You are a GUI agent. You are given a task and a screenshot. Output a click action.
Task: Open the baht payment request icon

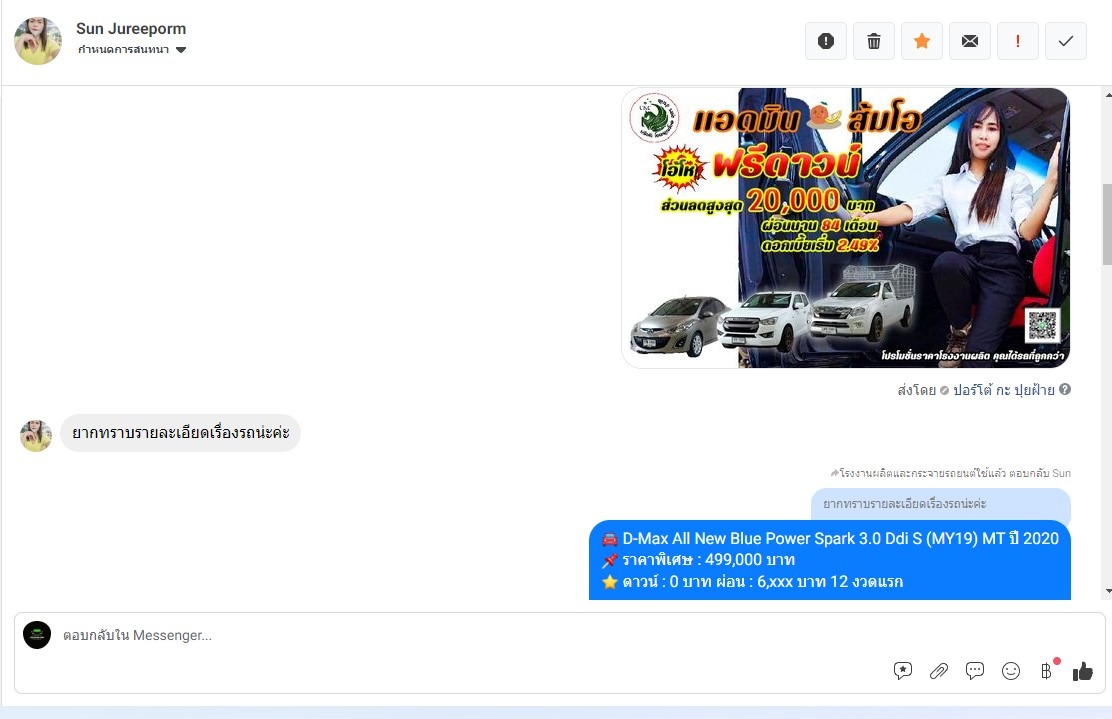coord(1047,671)
